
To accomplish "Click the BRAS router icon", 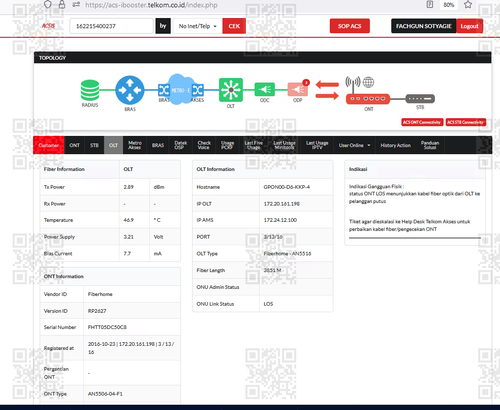I will [130, 90].
